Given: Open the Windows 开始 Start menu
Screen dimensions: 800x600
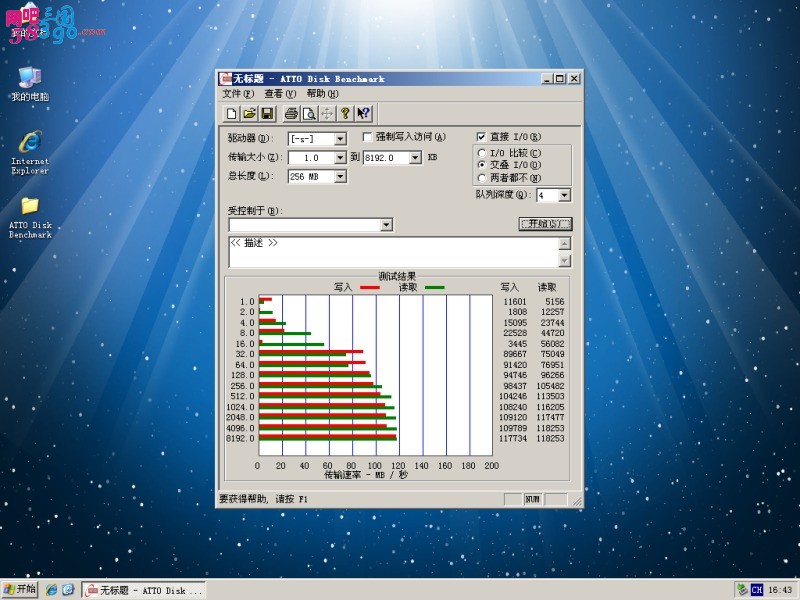Looking at the screenshot, I should [x=19, y=589].
